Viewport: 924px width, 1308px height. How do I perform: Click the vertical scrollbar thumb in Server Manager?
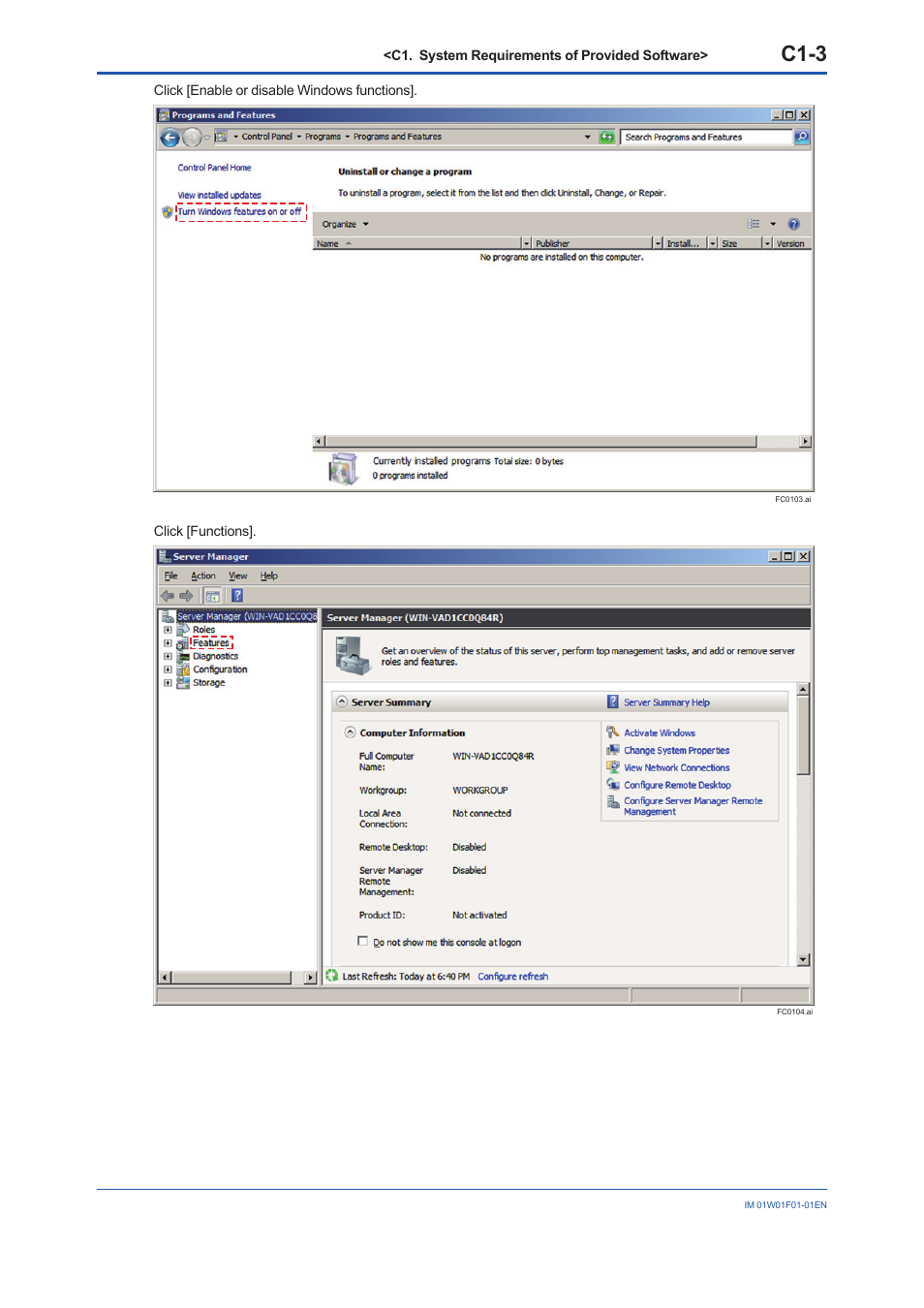click(x=803, y=734)
